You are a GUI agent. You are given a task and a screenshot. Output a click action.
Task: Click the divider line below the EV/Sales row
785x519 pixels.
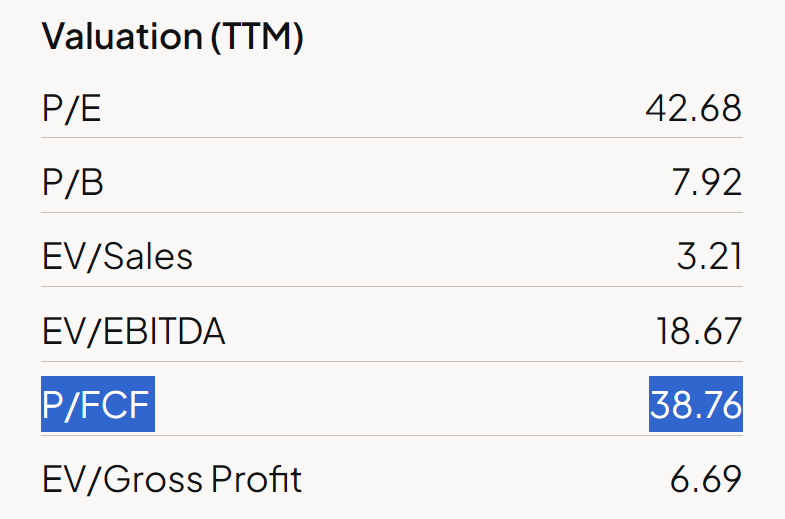(x=392, y=287)
